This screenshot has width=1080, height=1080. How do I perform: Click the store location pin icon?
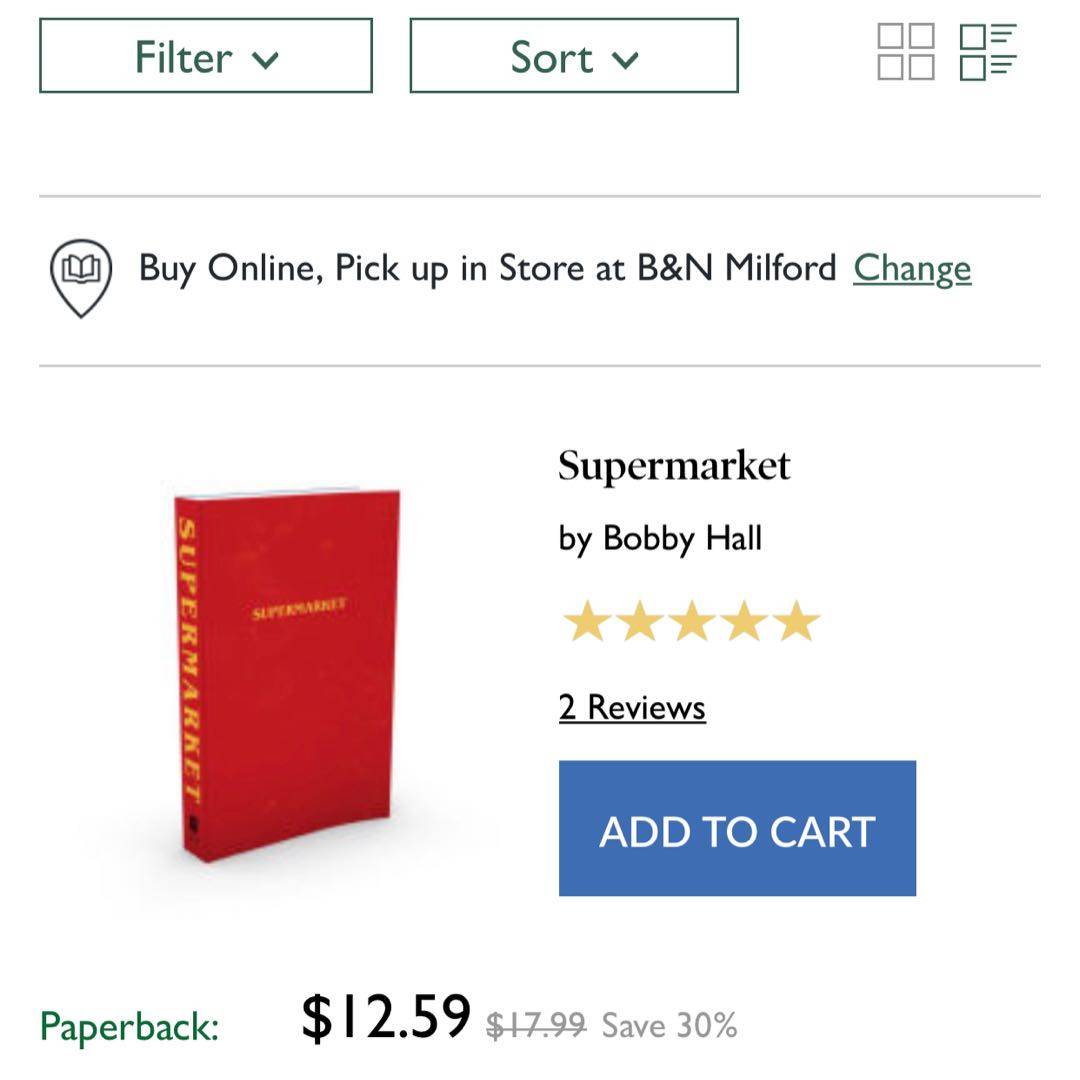coord(81,276)
